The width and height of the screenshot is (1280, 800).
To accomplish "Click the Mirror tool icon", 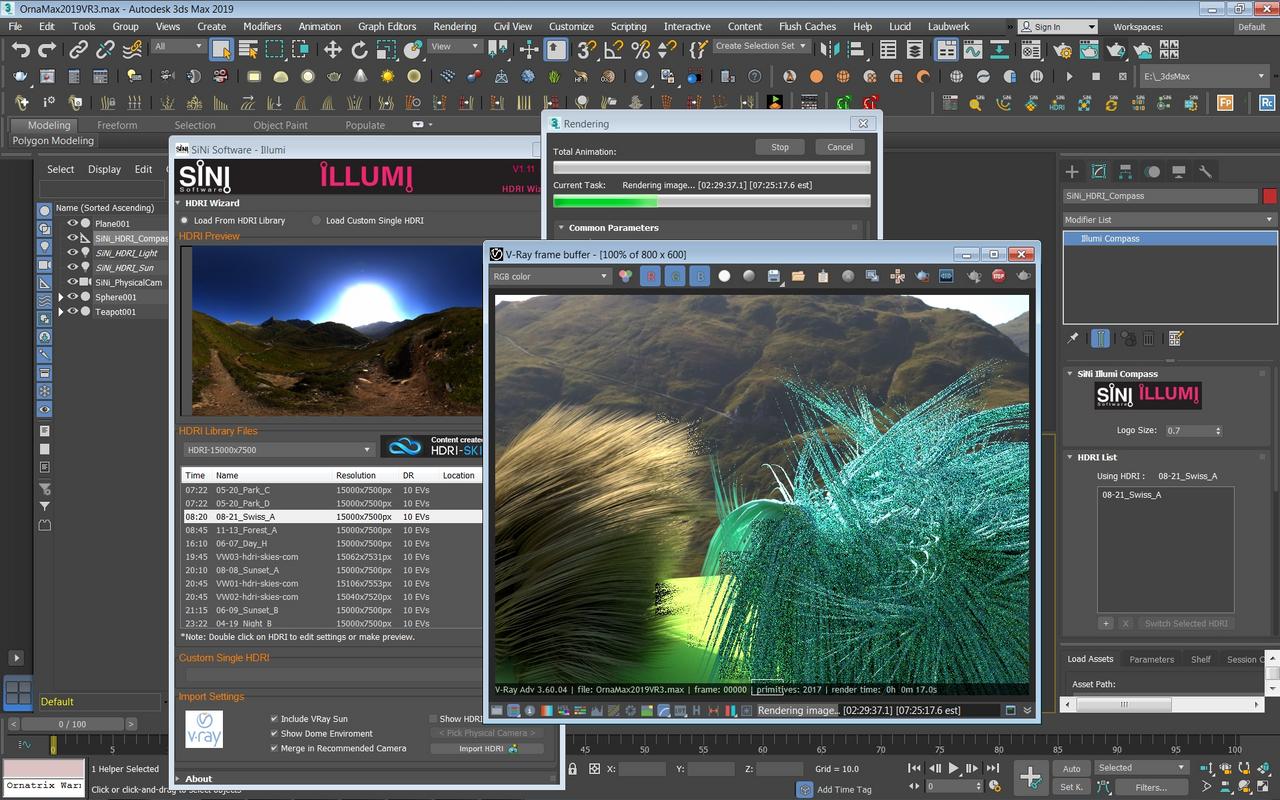I will click(x=829, y=49).
